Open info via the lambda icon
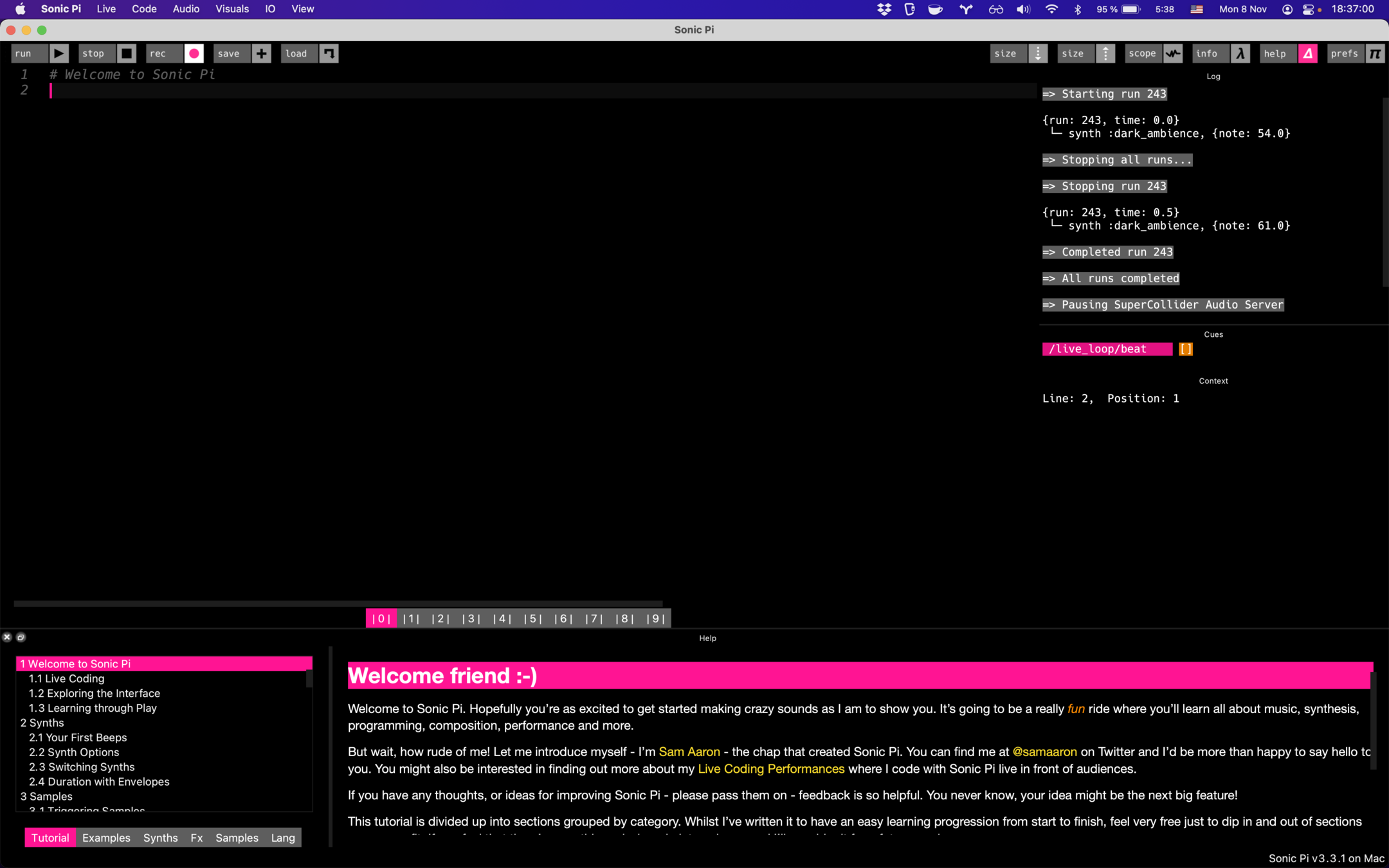Viewport: 1389px width, 868px height. (1240, 53)
